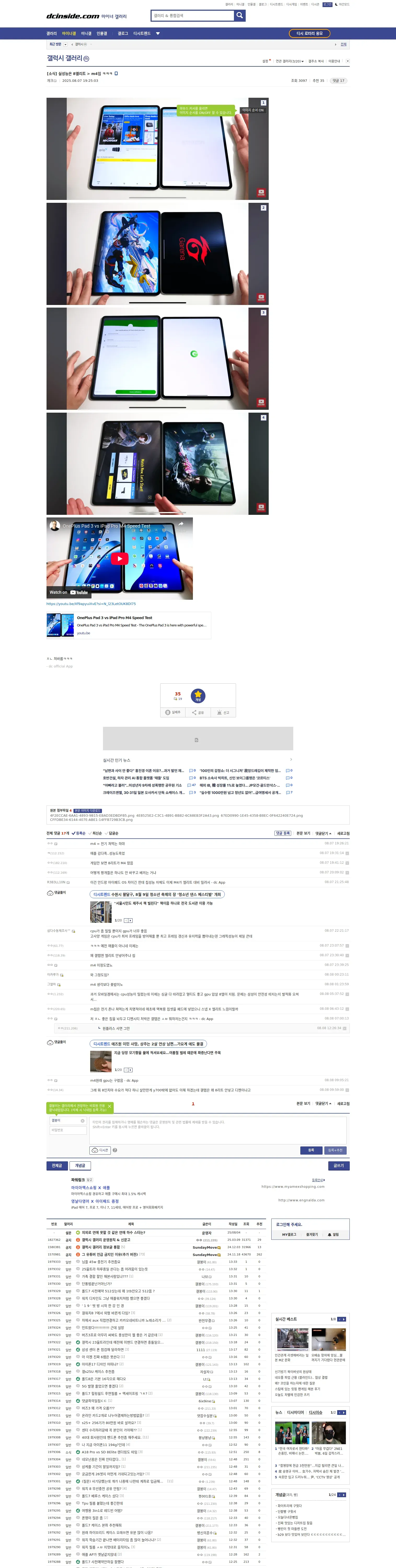Click YouTube icon on third image
The image size is (396, 1568).
pyautogui.click(x=261, y=402)
